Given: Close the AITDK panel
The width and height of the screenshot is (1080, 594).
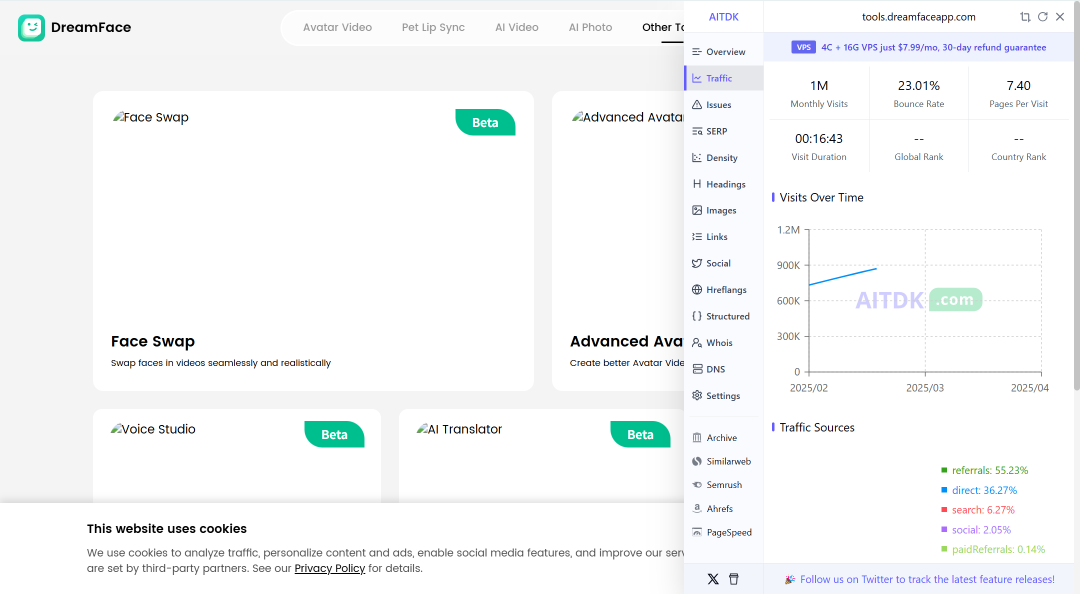Looking at the screenshot, I should point(1060,17).
